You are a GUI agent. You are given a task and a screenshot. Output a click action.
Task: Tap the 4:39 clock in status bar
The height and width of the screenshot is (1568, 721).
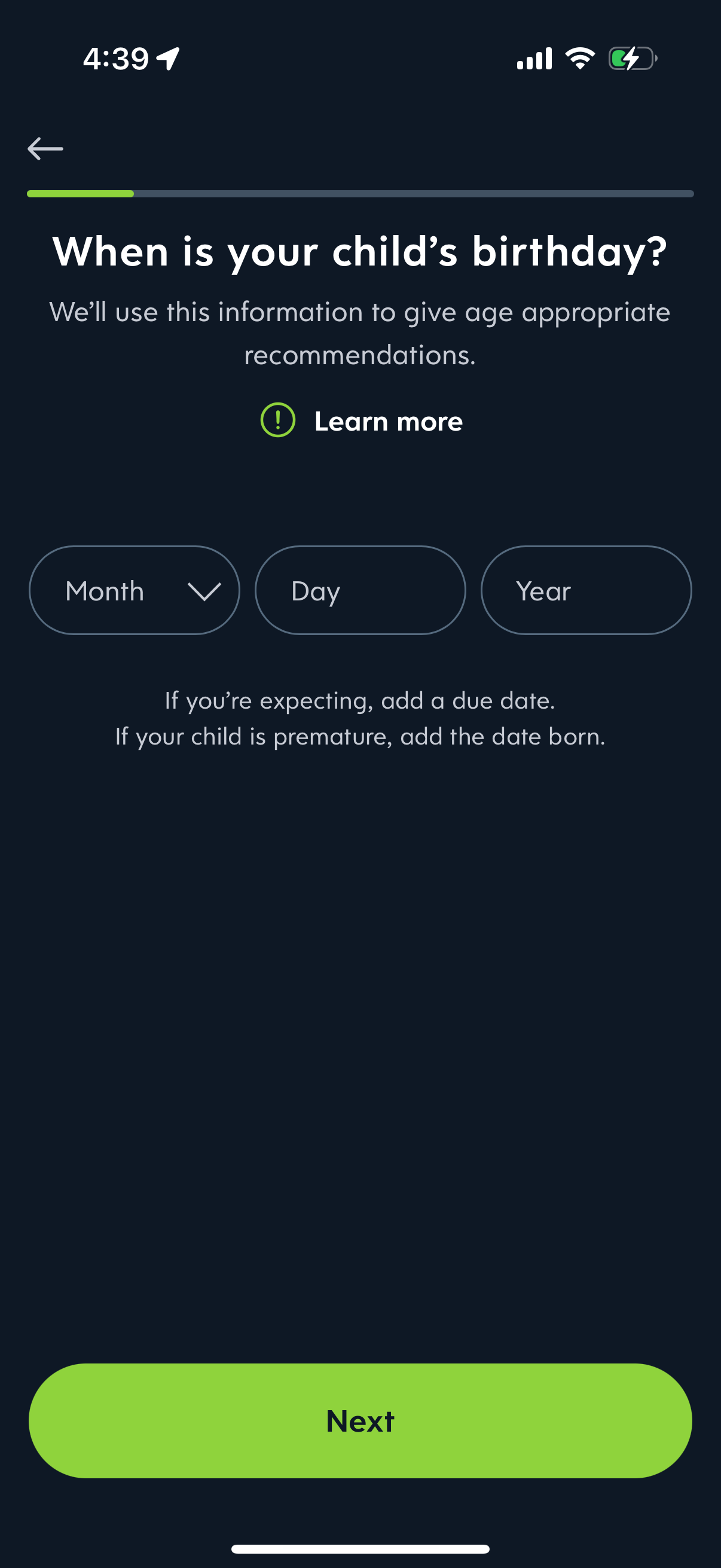click(115, 59)
